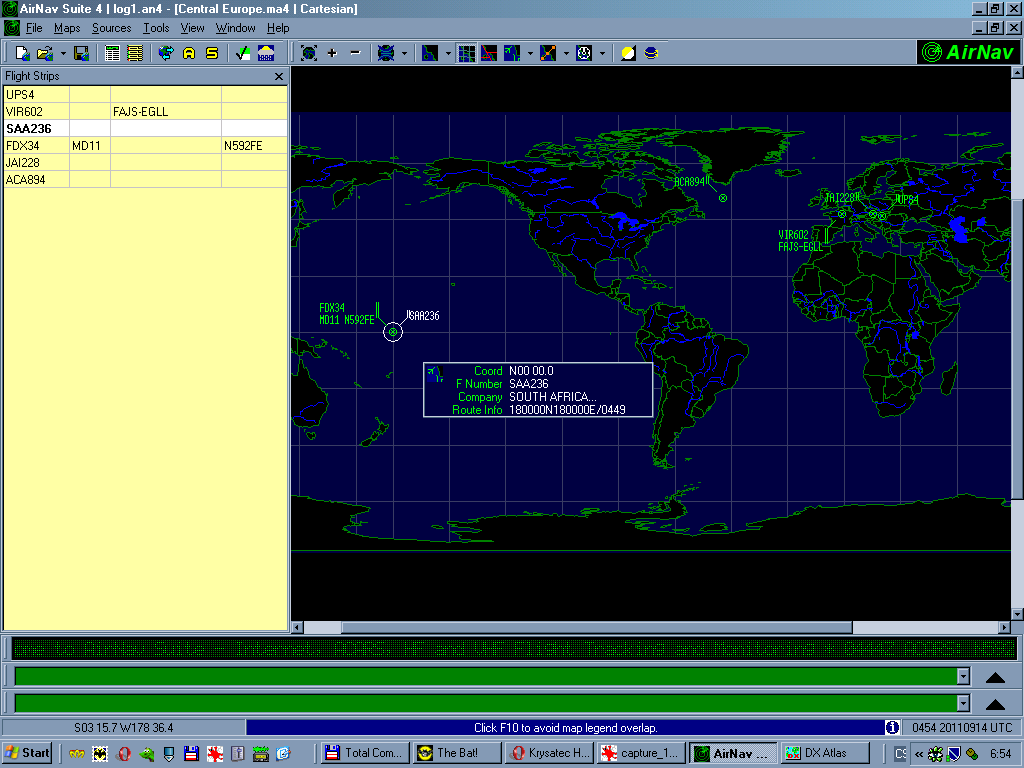Switch to Total Commander taskbar button
This screenshot has width=1024, height=768.
[x=366, y=753]
